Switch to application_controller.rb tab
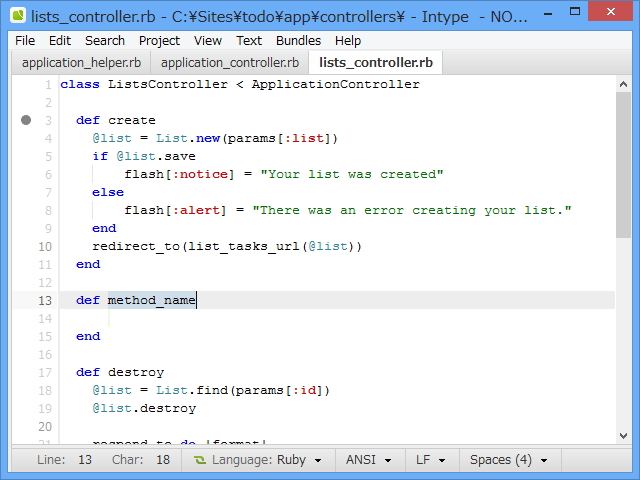The height and width of the screenshot is (480, 640). coord(230,63)
